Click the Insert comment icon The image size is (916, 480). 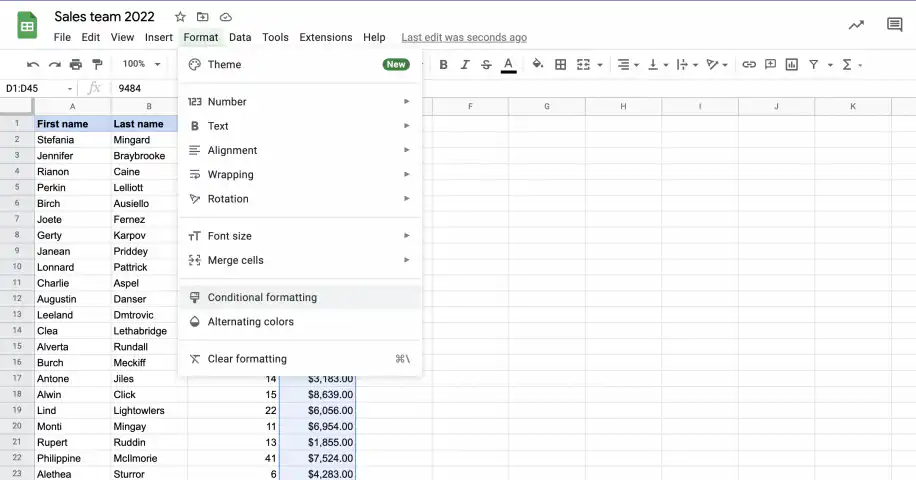tap(771, 64)
